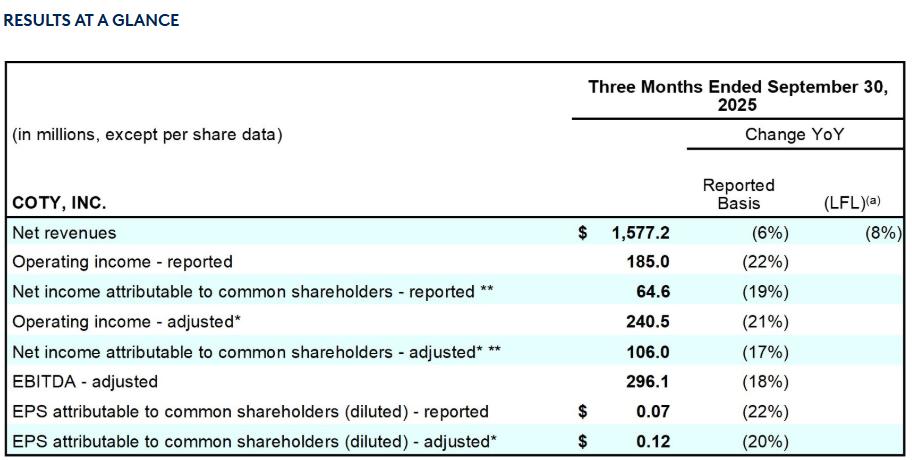This screenshot has width=912, height=460.
Task: Click the 0.12 adjusted EPS value
Action: [653, 441]
